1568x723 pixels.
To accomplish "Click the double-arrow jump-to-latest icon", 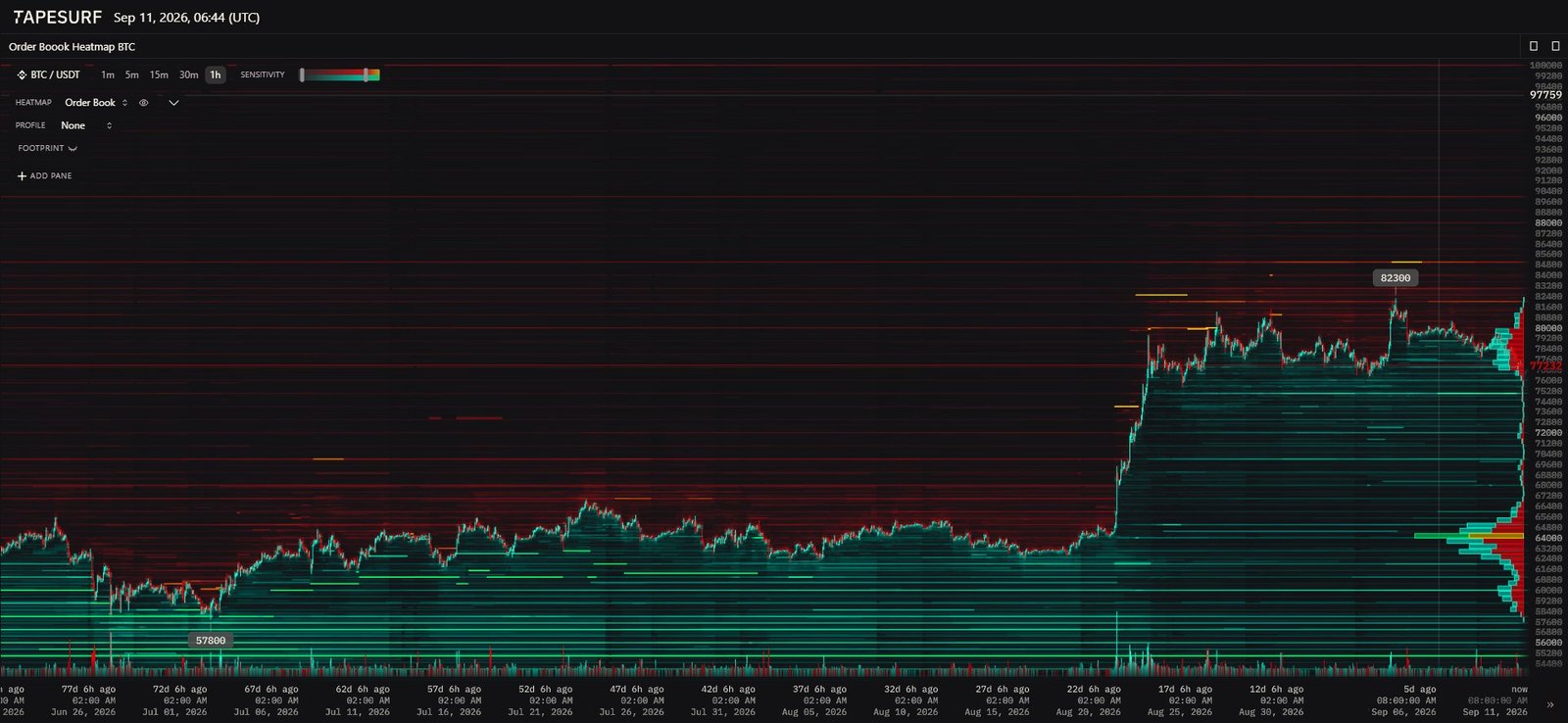I will (x=1549, y=704).
